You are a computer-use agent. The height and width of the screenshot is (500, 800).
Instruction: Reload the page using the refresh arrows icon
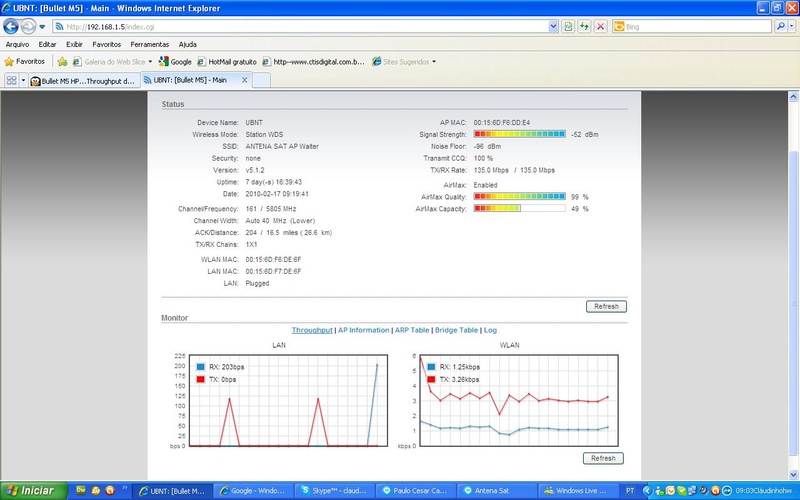[584, 27]
